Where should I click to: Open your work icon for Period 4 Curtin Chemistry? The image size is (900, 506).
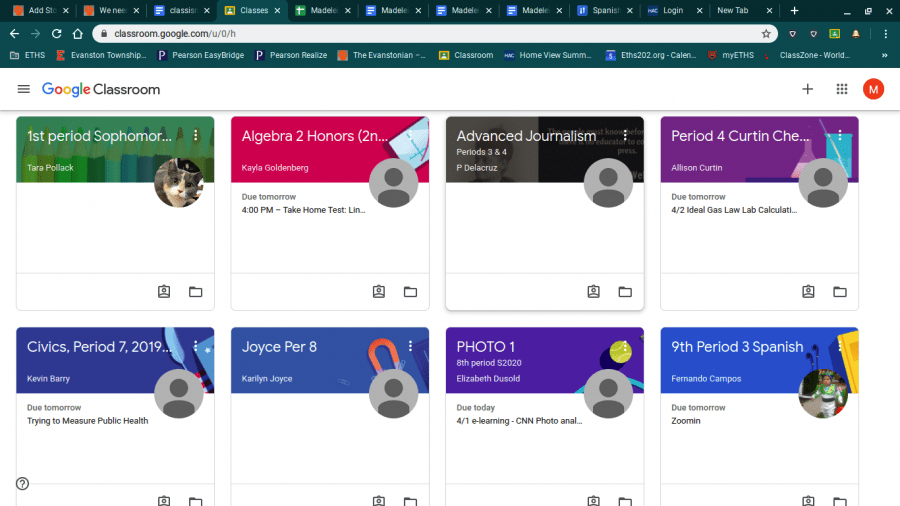[808, 291]
